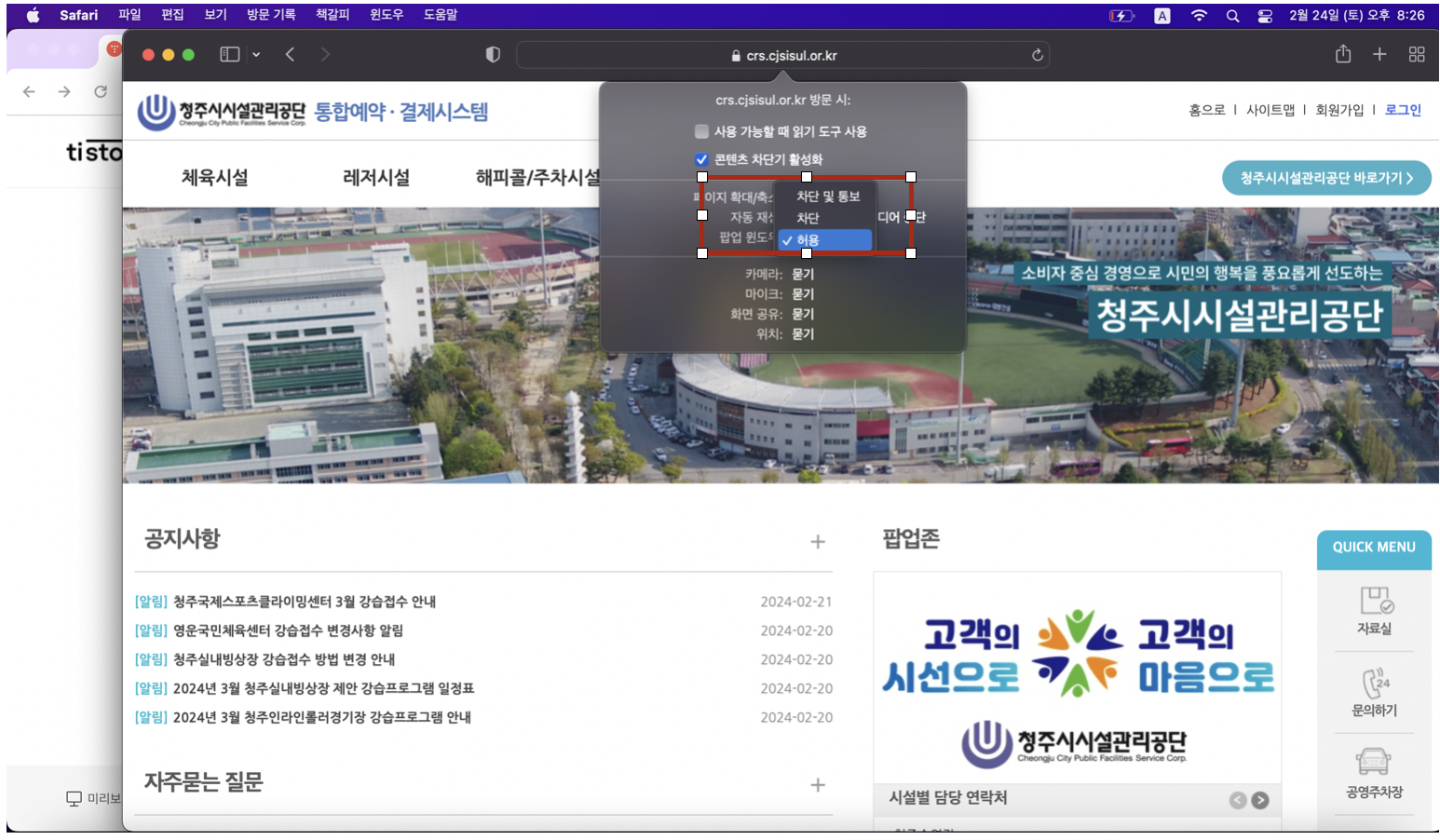
Task: Click the 홈으로 link
Action: coord(1207,110)
